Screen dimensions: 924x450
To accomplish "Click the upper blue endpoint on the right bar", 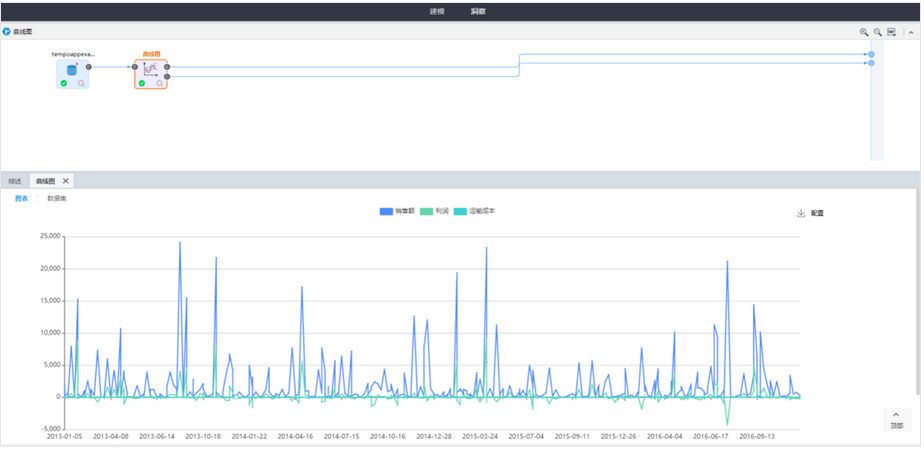I will [x=872, y=54].
